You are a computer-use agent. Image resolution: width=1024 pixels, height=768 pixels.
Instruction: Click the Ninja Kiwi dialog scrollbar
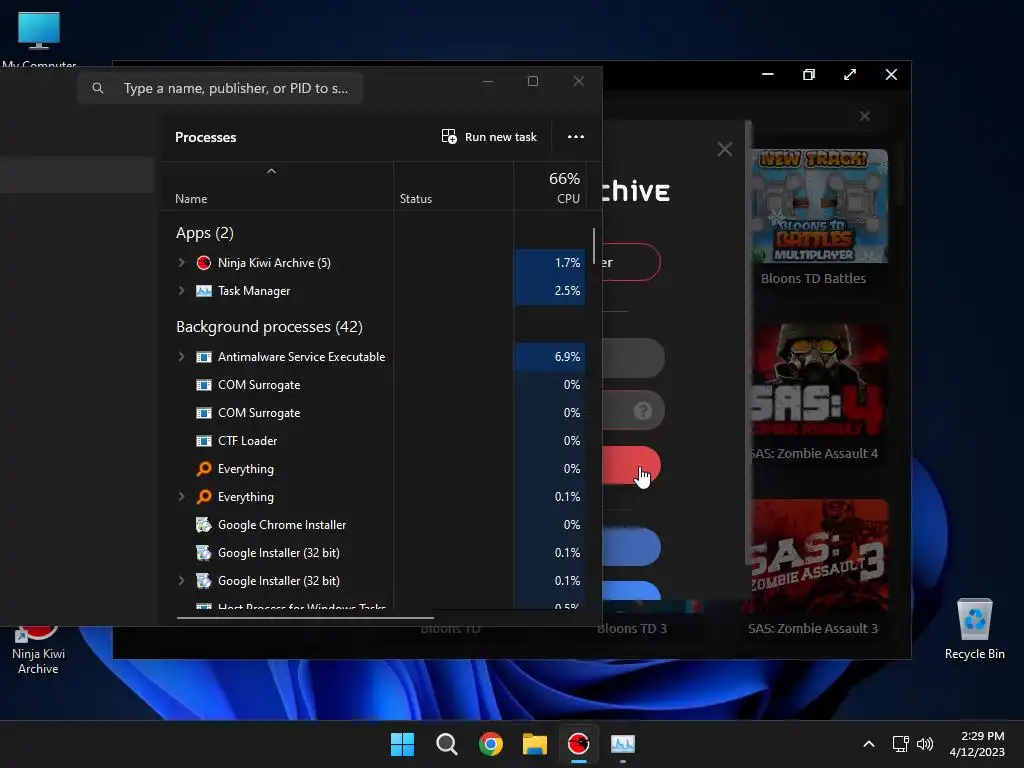click(748, 342)
